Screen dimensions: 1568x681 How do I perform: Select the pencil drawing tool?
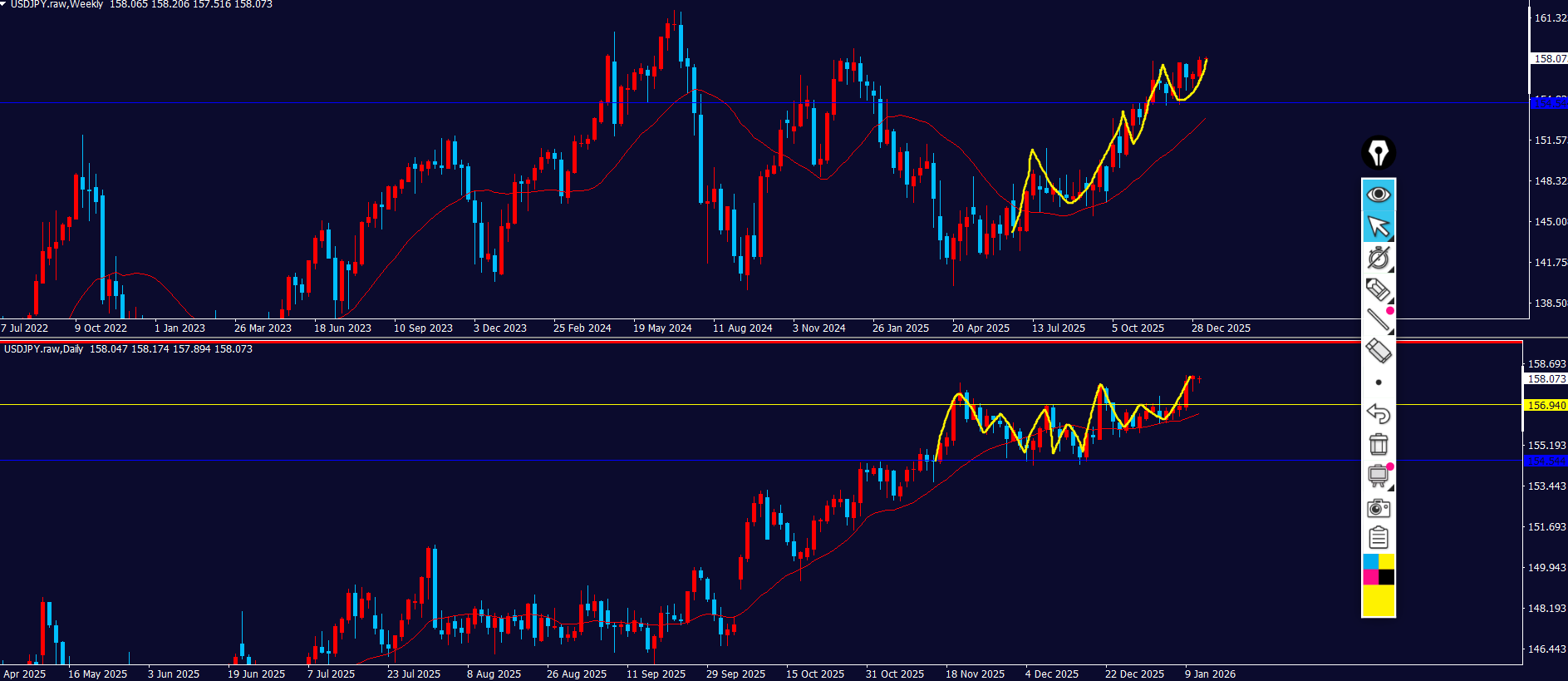[x=1379, y=289]
